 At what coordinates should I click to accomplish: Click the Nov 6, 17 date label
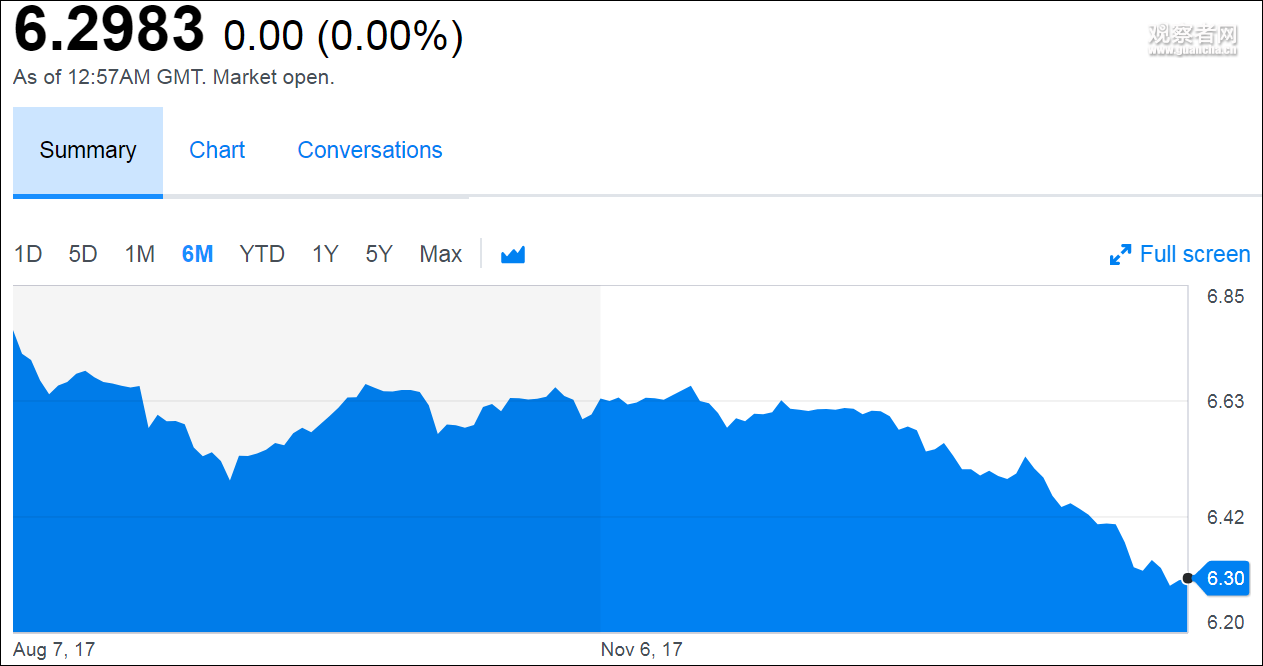[x=641, y=650]
